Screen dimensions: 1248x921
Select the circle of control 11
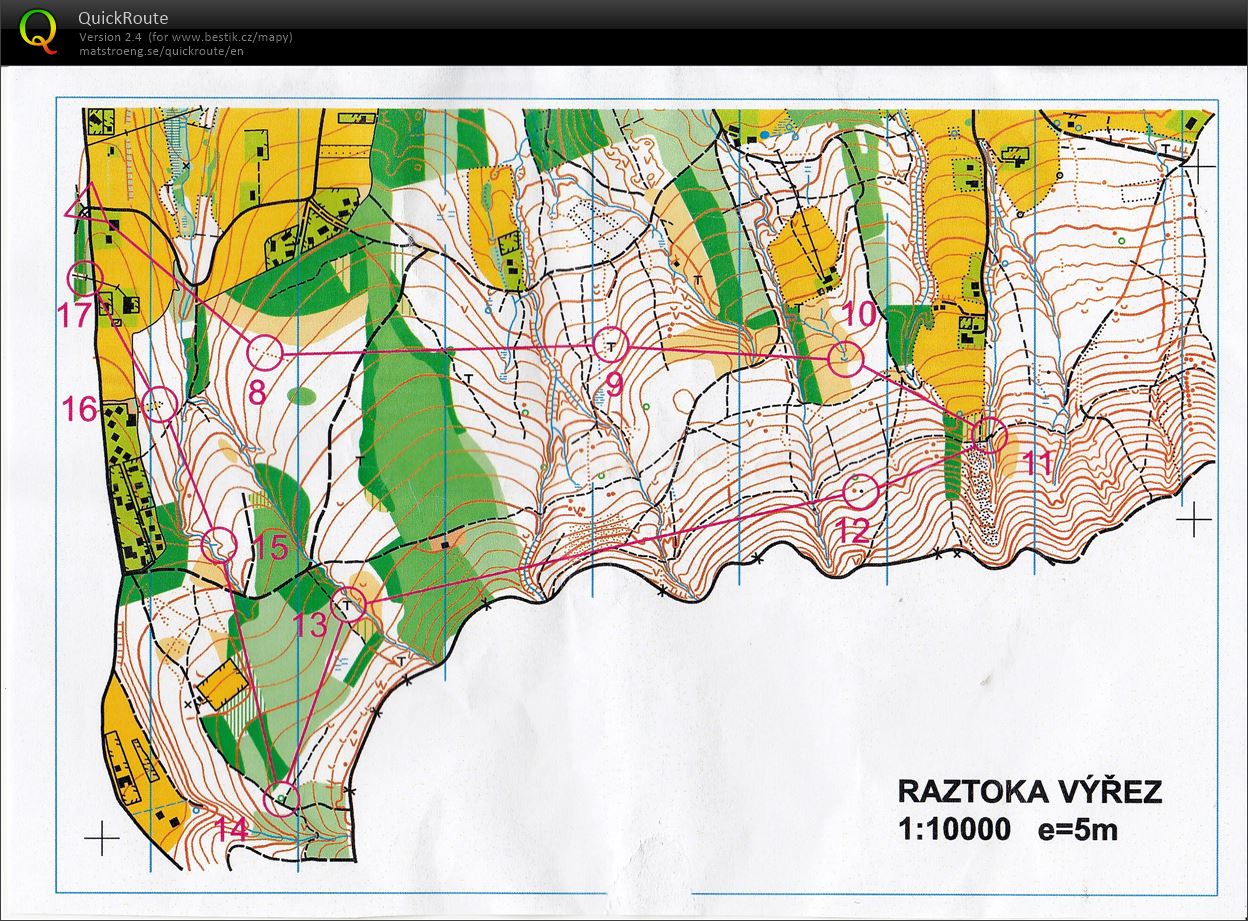point(988,435)
